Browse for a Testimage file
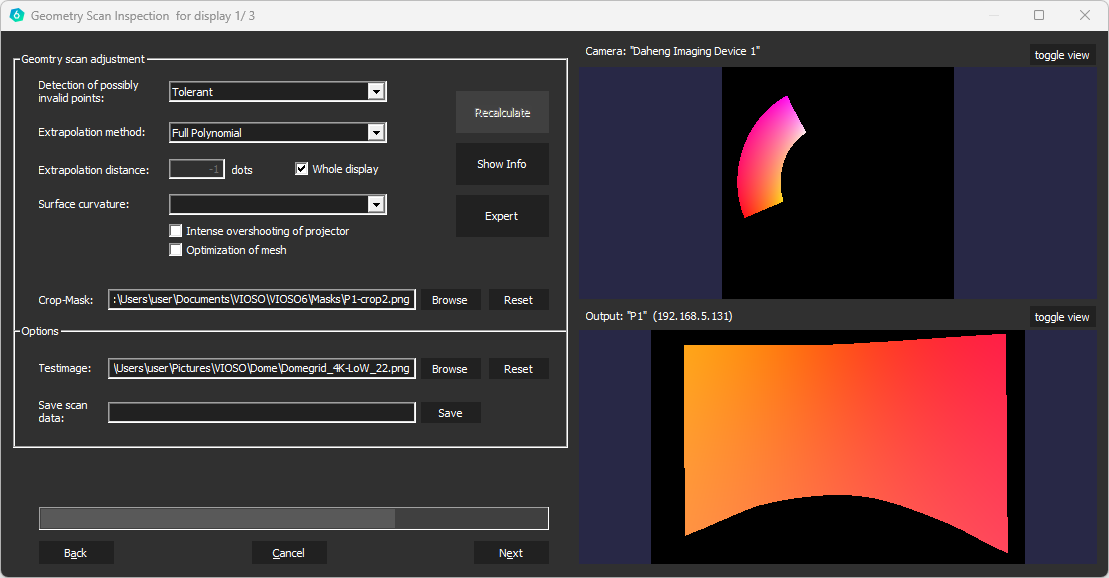The width and height of the screenshot is (1109, 578). 450,369
